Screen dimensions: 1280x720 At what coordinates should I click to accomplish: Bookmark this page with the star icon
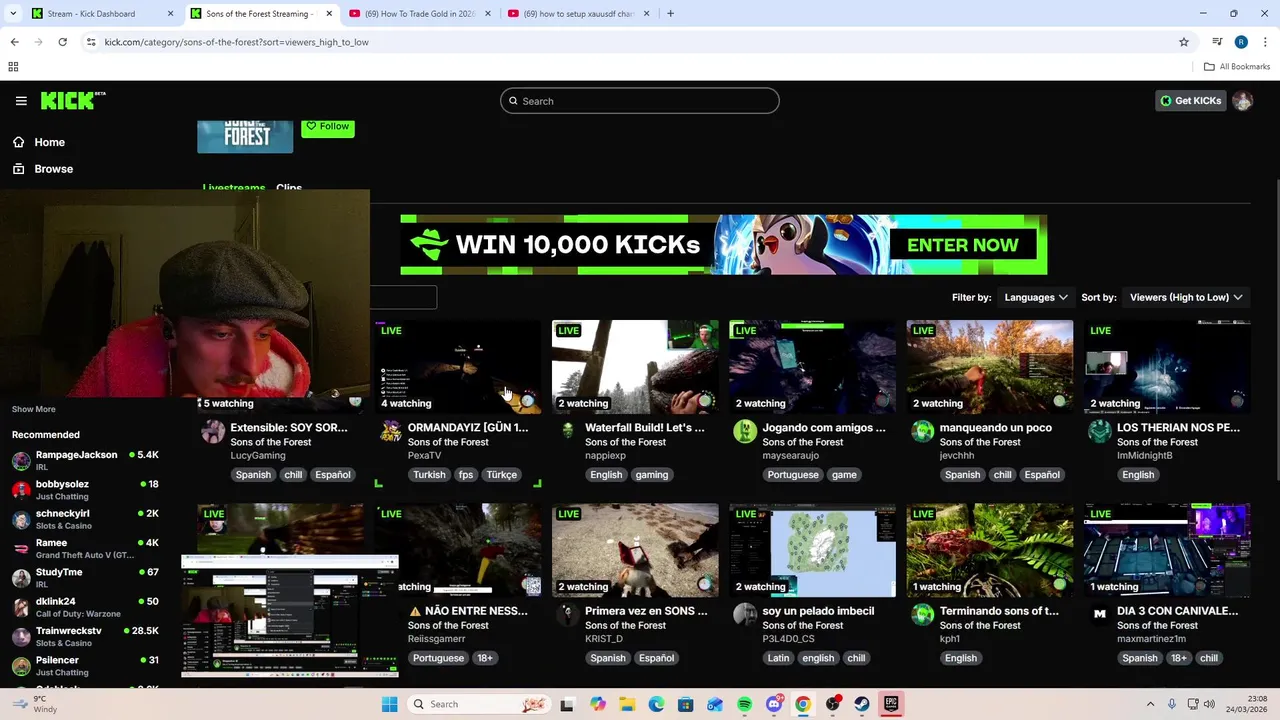[x=1184, y=42]
